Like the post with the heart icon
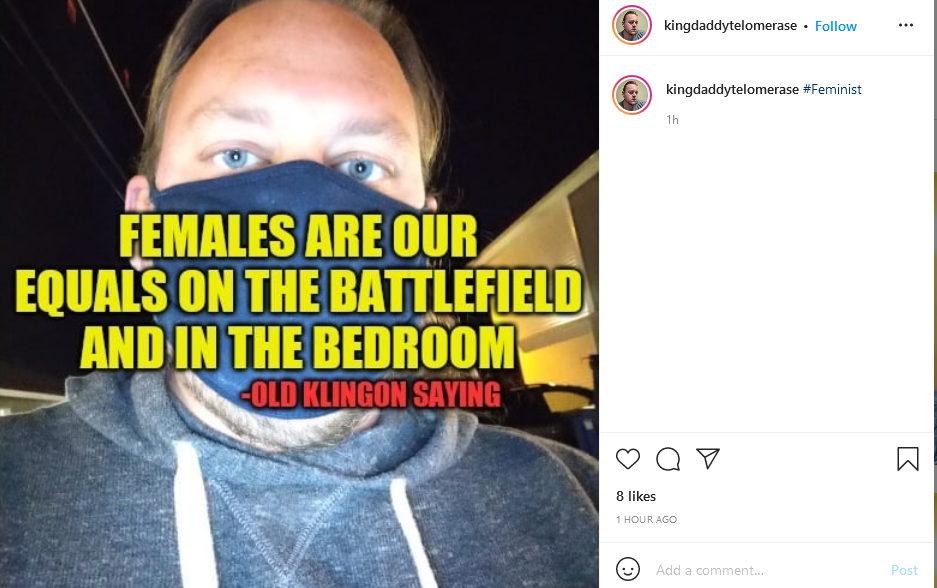This screenshot has width=937, height=588. pos(627,459)
